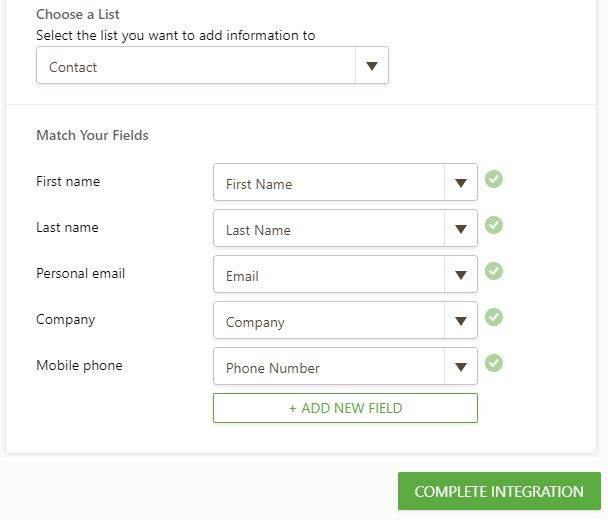Viewport: 608px width, 520px height.
Task: Click the green checkmark beside First Name
Action: (x=494, y=180)
